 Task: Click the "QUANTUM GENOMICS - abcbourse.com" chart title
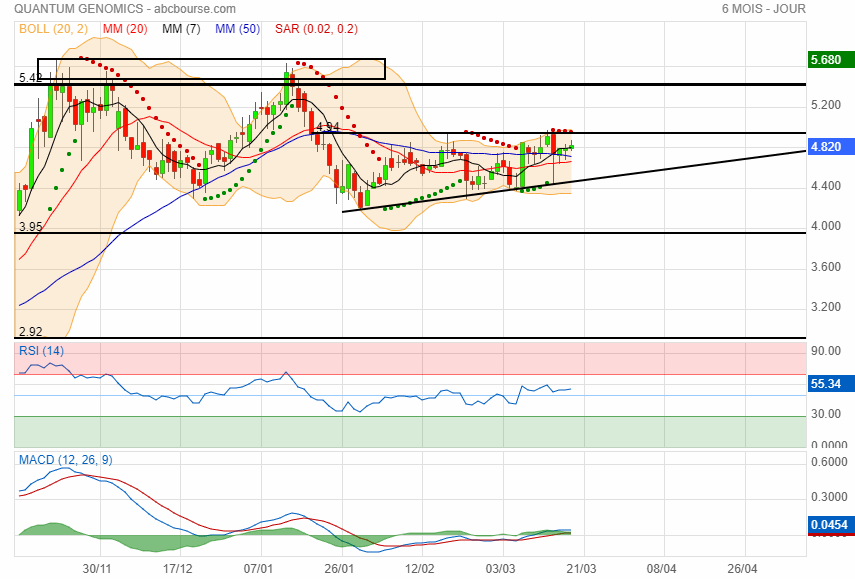coord(125,9)
